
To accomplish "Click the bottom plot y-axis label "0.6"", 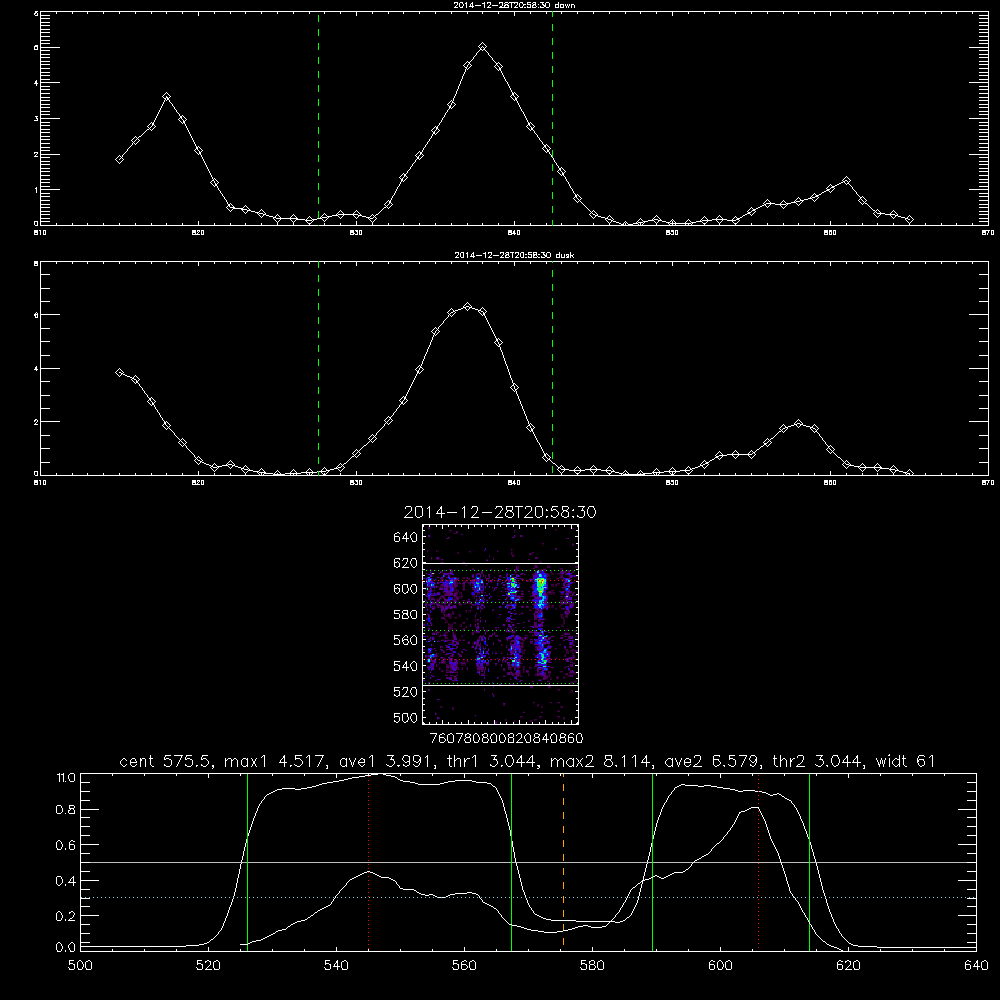I will (x=66, y=845).
